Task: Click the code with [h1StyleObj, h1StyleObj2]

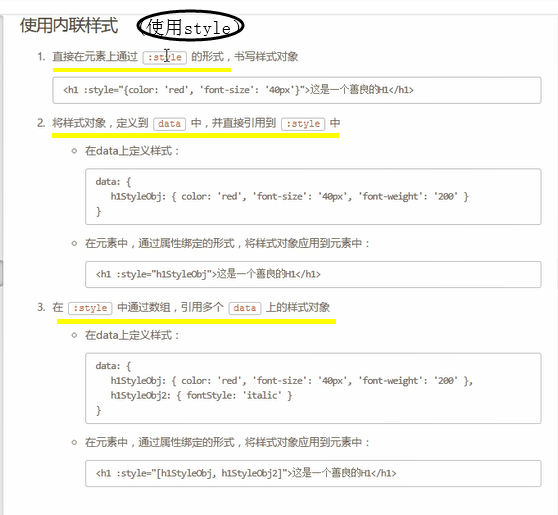Action: pyautogui.click(x=246, y=473)
